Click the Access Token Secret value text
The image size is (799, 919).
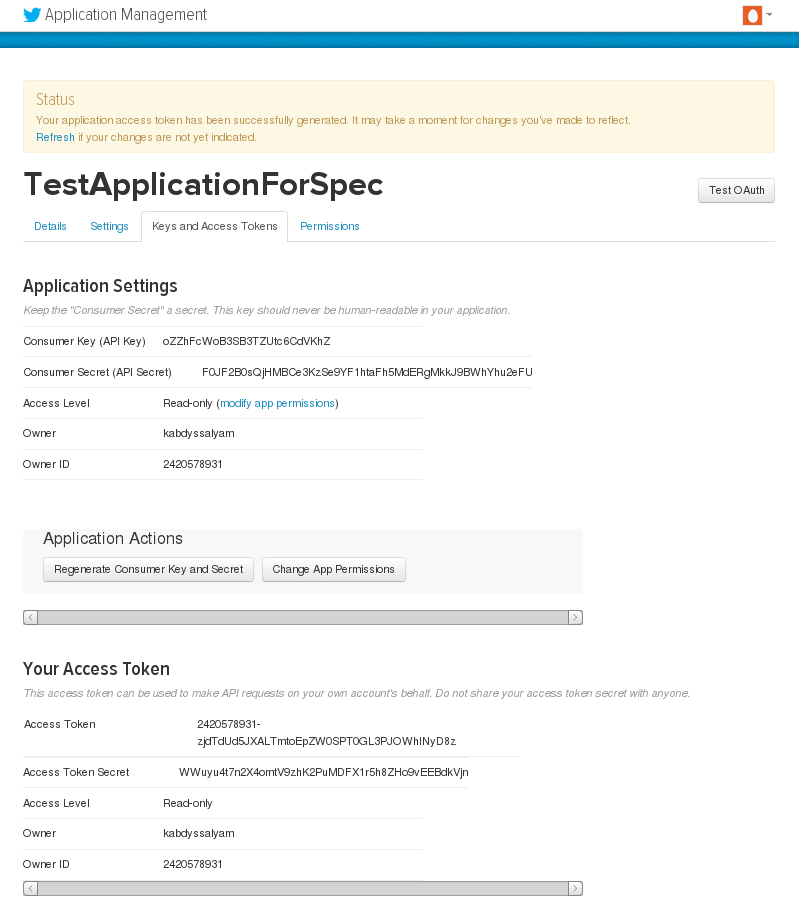point(323,772)
